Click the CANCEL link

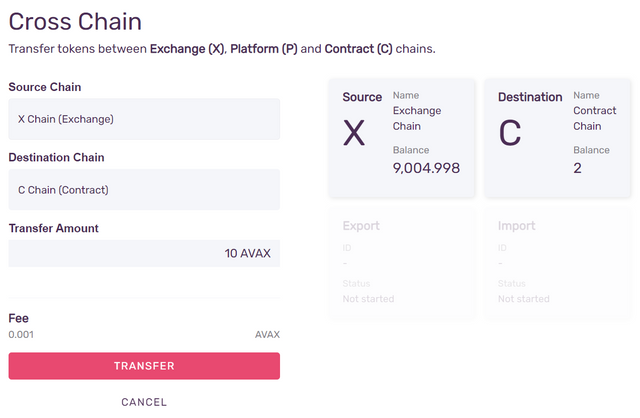click(x=144, y=402)
